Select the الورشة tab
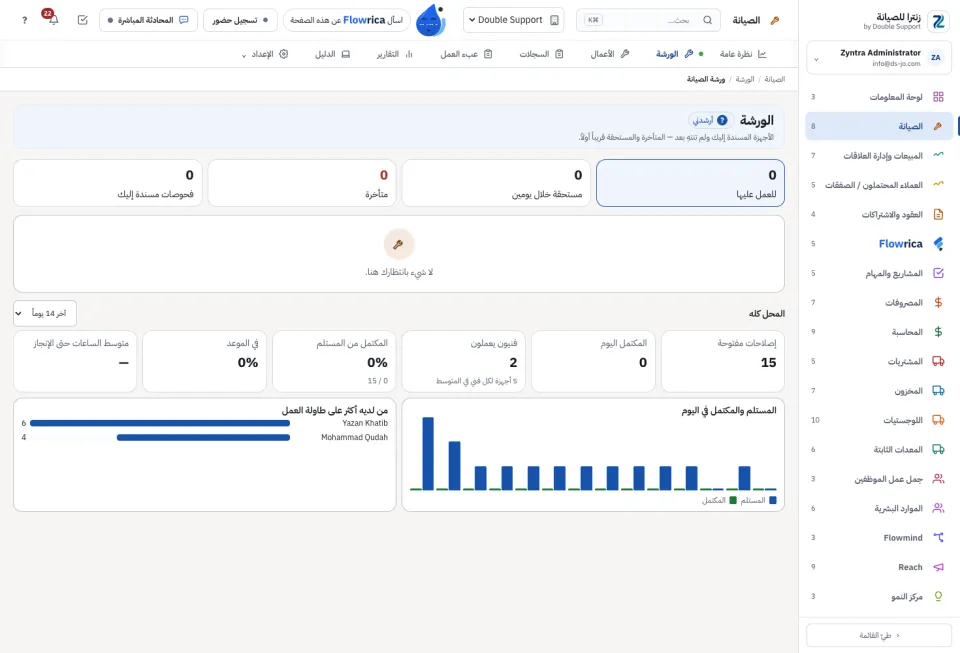Screen dimensions: 960x653 pyautogui.click(x=679, y=54)
